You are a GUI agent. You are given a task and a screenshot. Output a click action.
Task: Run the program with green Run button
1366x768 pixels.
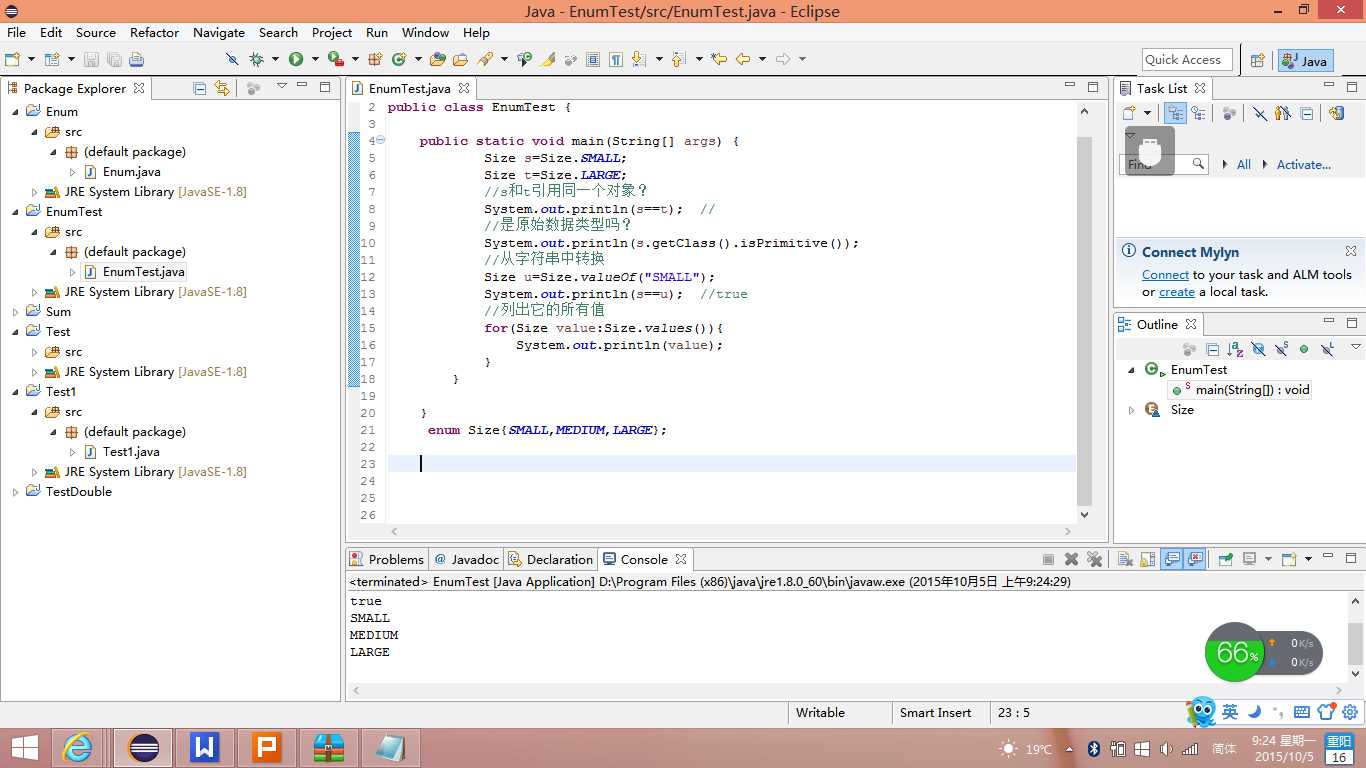296,59
